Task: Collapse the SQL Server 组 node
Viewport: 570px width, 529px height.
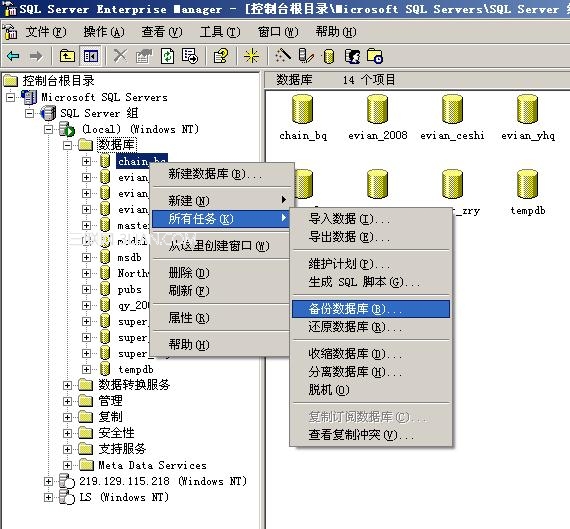Action: (29, 113)
